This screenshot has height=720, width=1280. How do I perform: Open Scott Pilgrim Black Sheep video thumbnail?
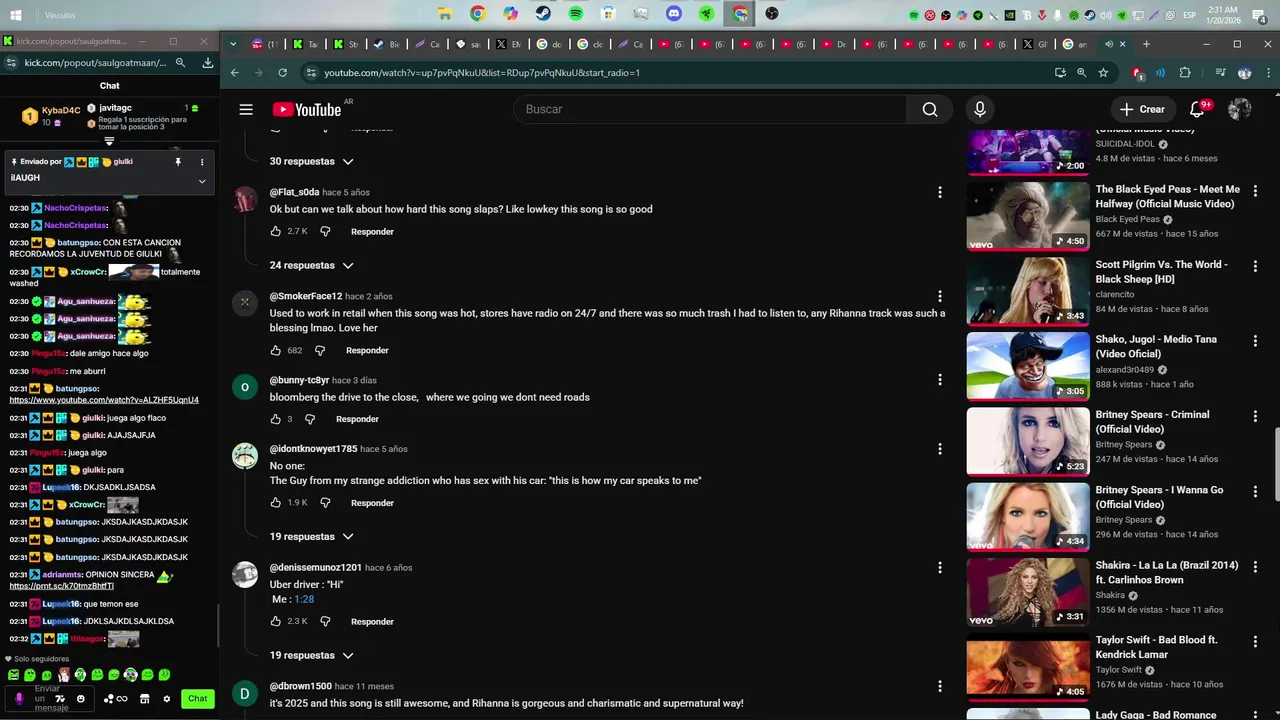tap(1028, 291)
